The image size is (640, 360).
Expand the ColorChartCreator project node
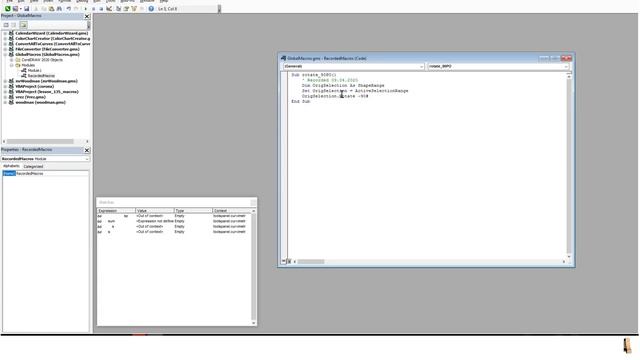pyautogui.click(x=5, y=39)
